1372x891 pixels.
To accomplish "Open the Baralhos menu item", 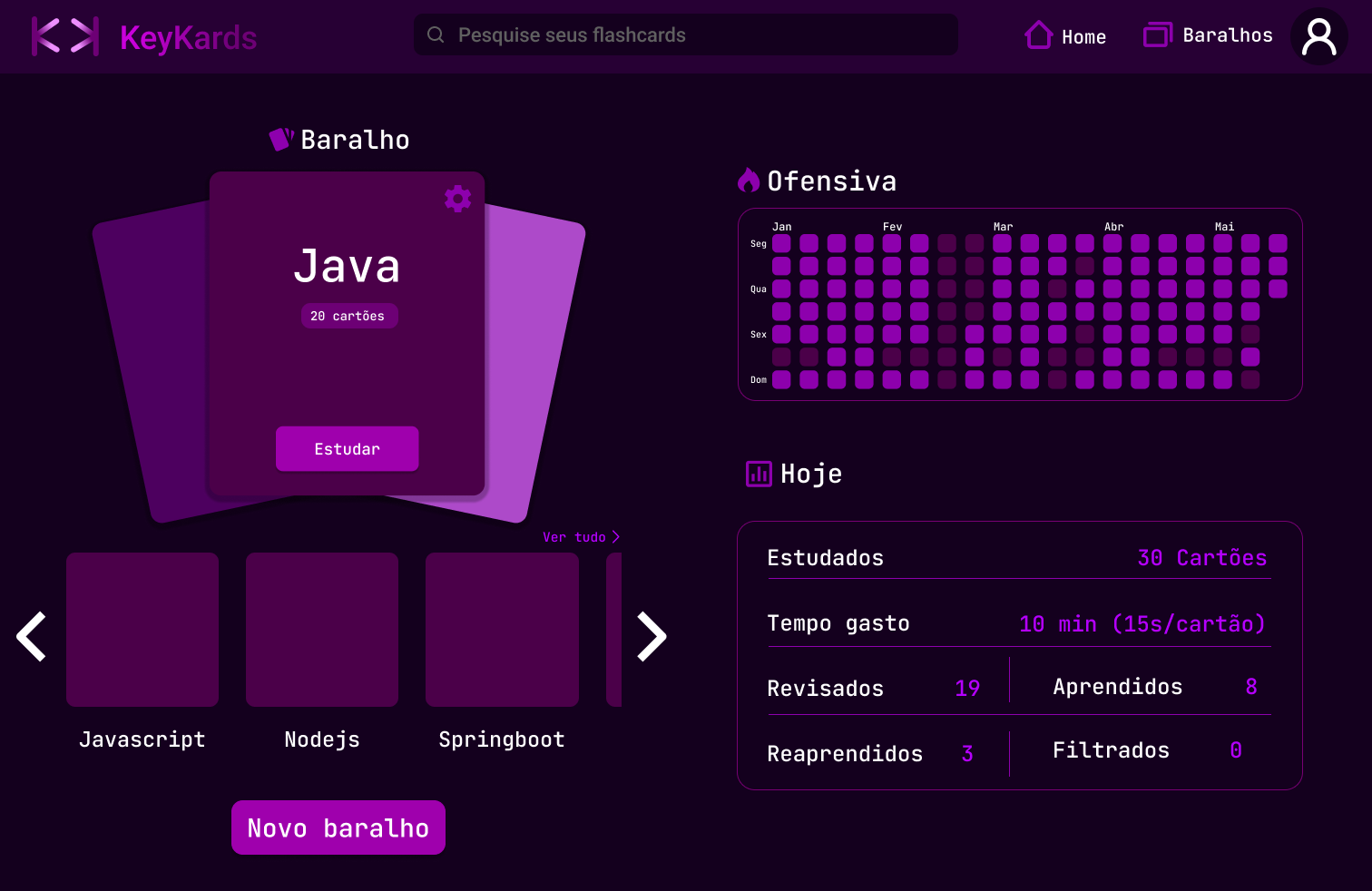I will (x=1208, y=34).
